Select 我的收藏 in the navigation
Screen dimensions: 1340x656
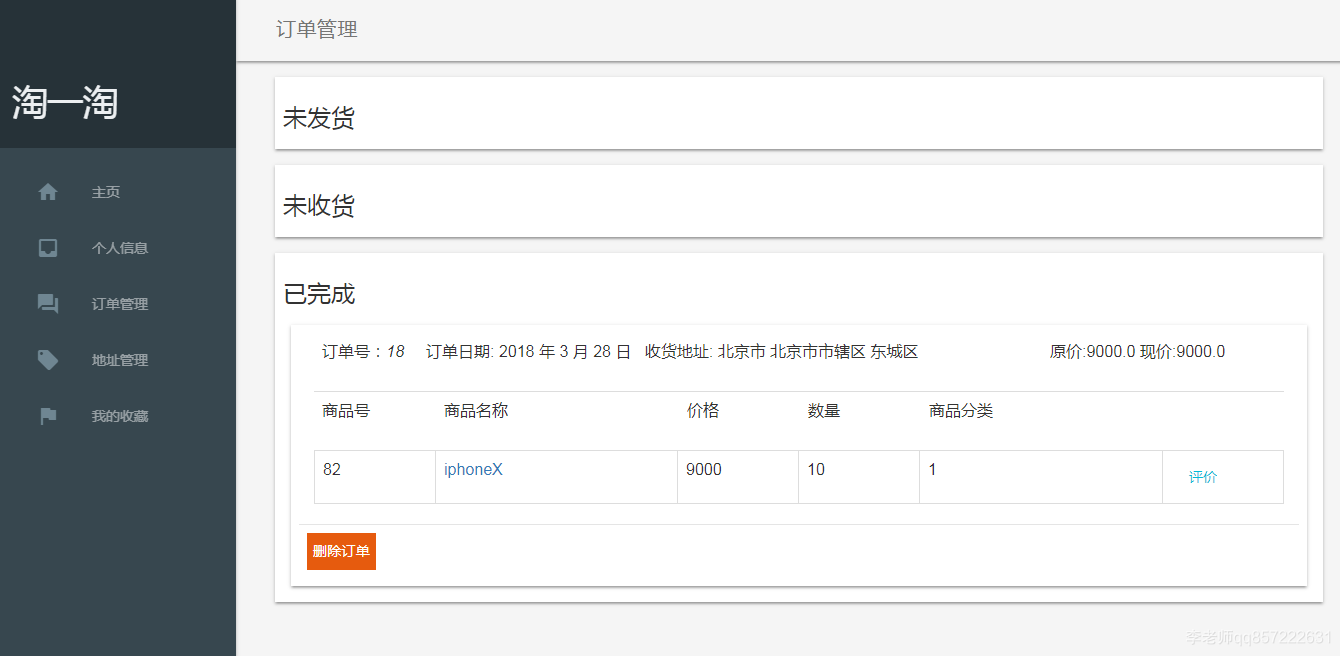point(118,415)
